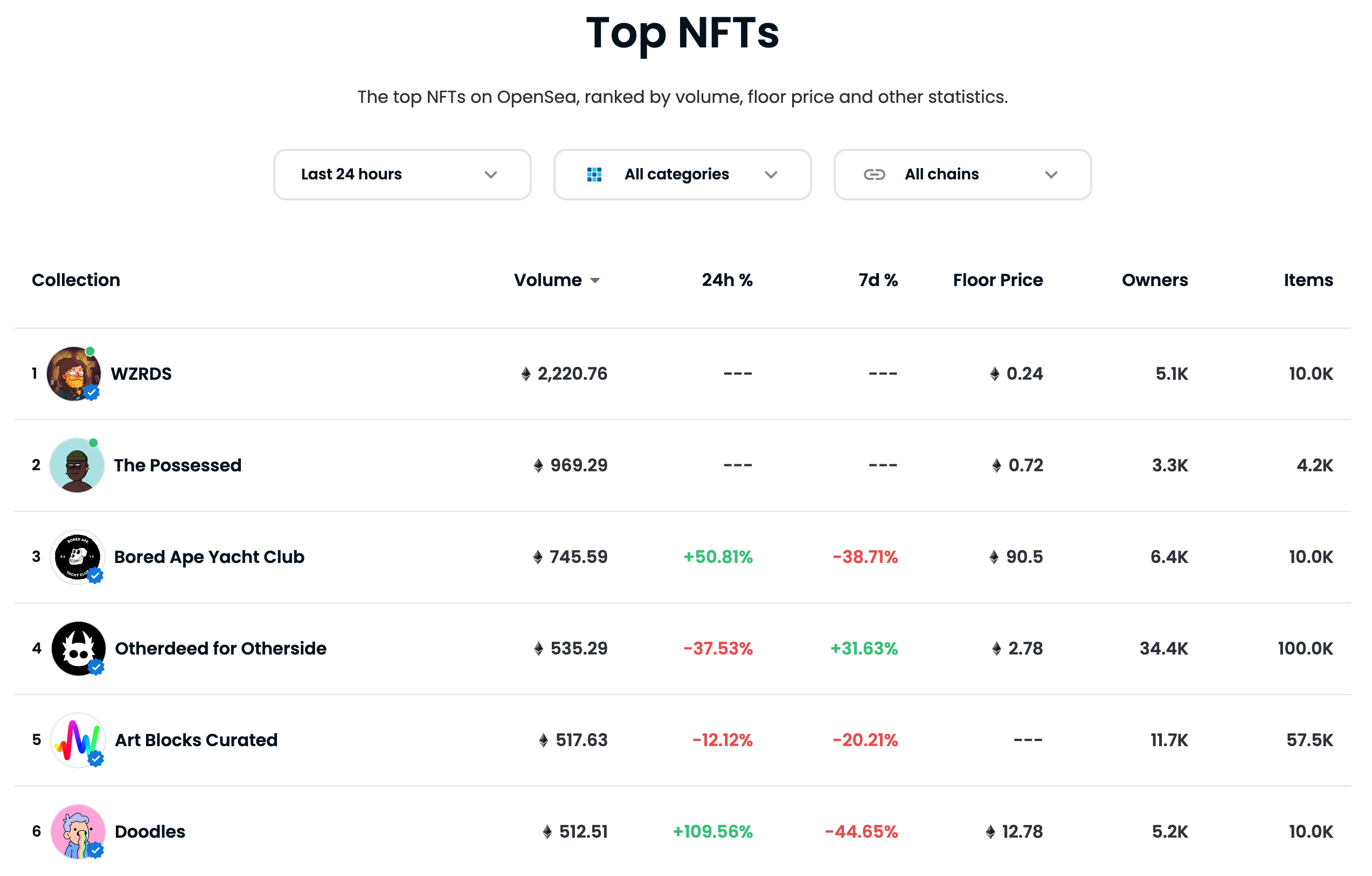
Task: Click Doodles +109.56% change
Action: (713, 832)
